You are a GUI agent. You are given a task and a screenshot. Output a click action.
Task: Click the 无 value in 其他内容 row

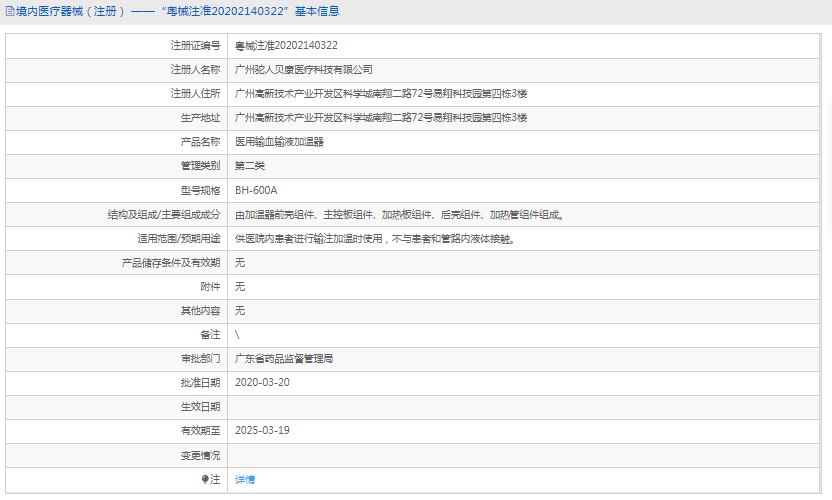tap(240, 311)
